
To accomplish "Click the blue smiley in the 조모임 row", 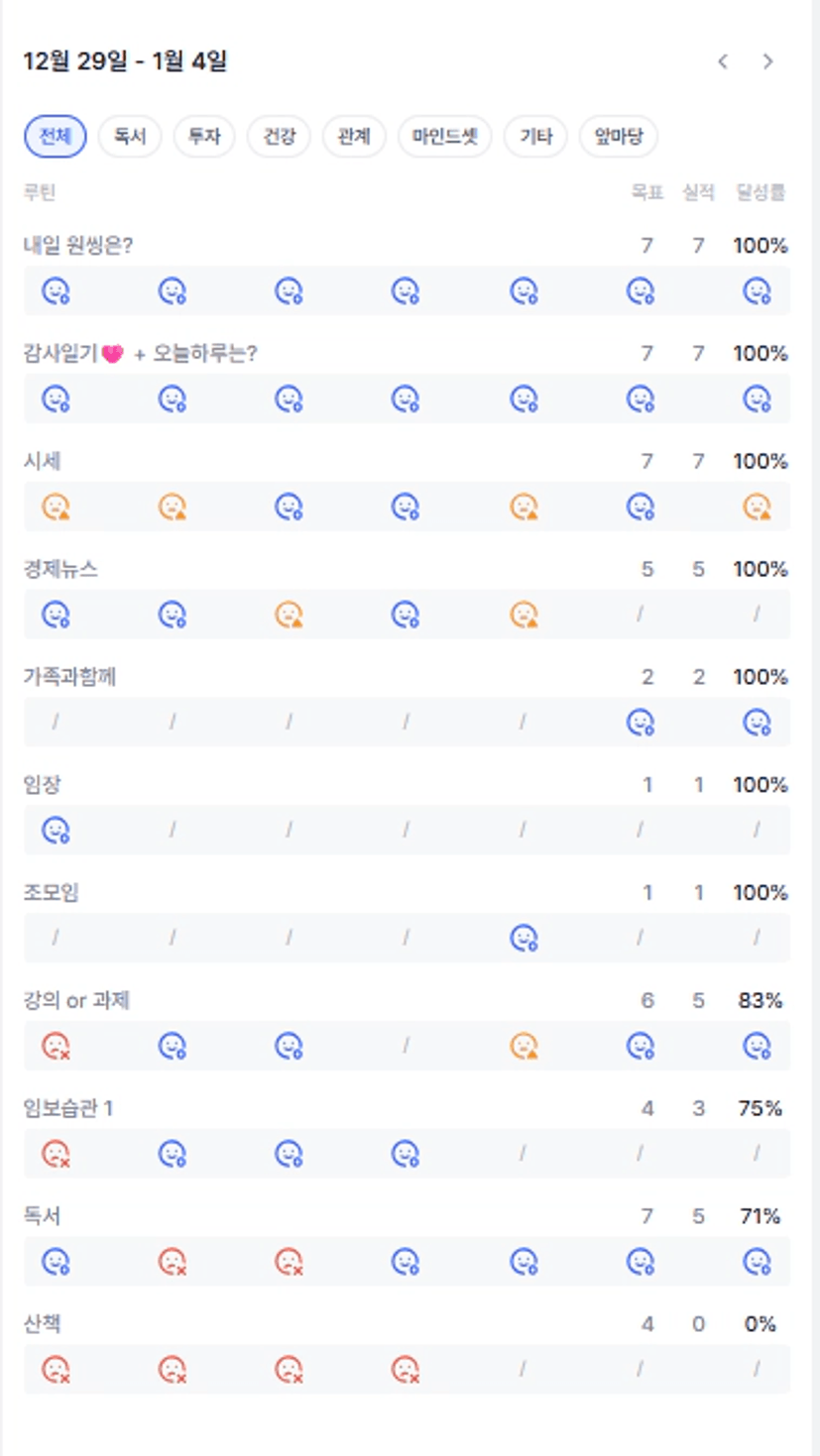I will point(524,938).
